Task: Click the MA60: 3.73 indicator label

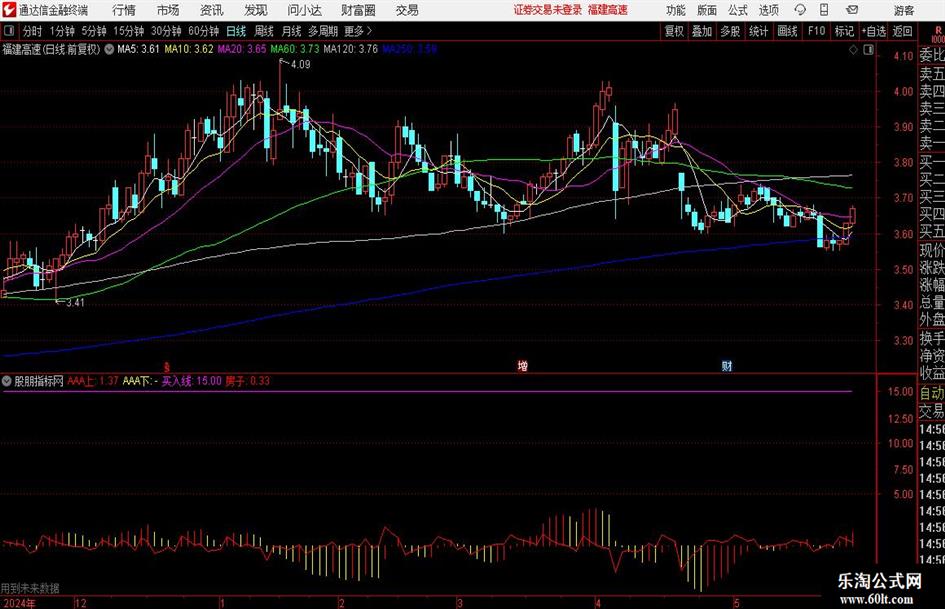Action: 295,49
